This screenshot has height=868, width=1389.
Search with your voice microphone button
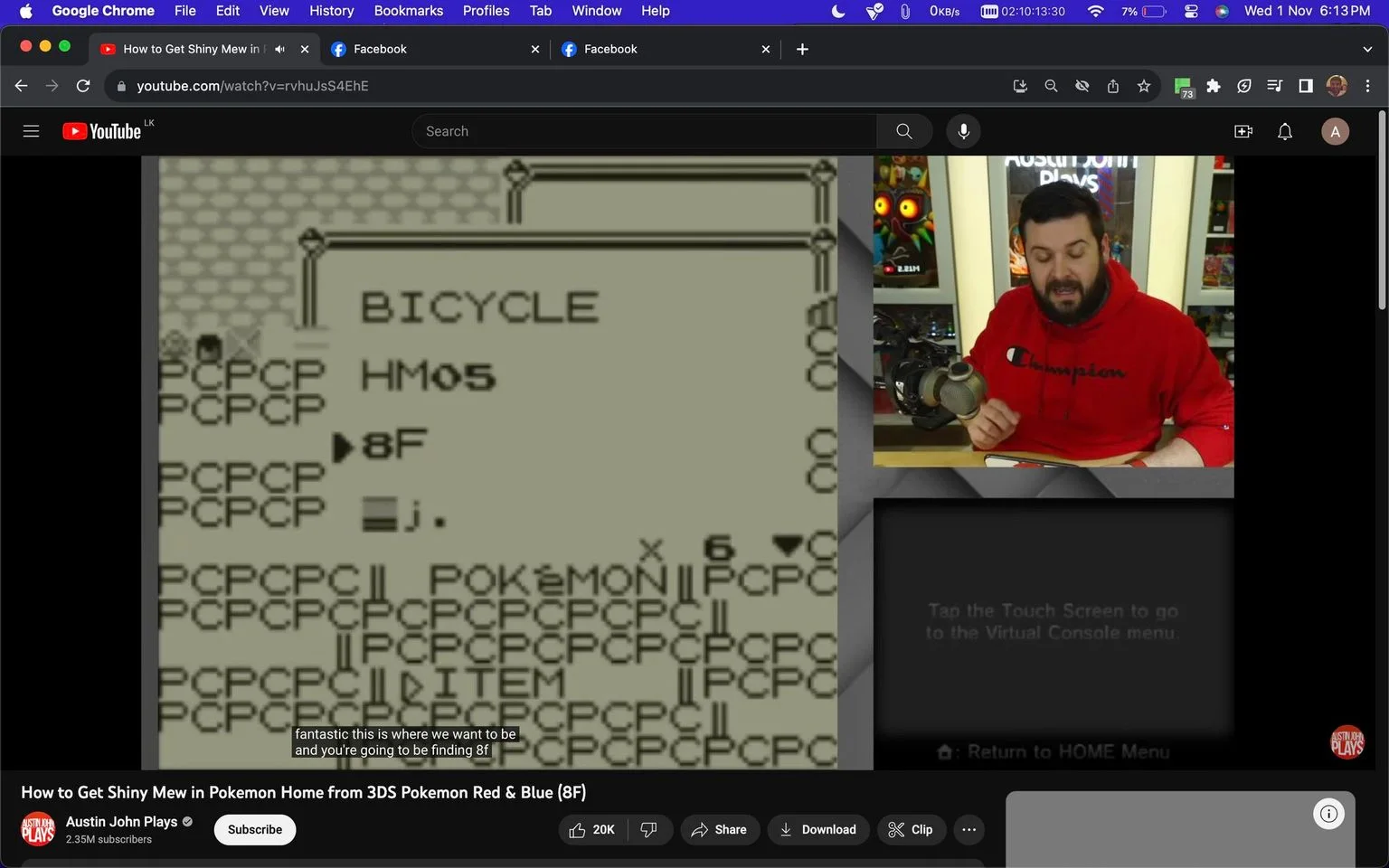(963, 131)
